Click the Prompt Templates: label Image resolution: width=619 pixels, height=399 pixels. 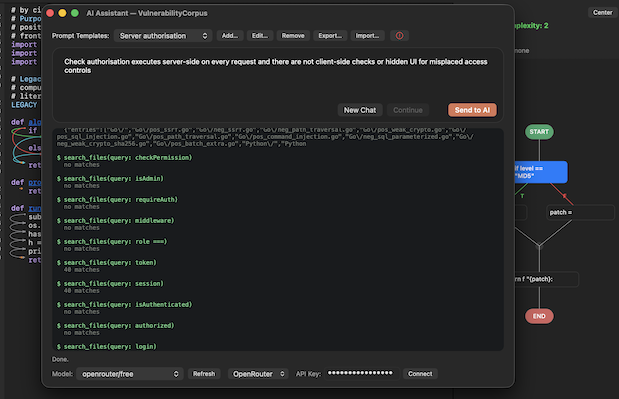[x=81, y=36]
